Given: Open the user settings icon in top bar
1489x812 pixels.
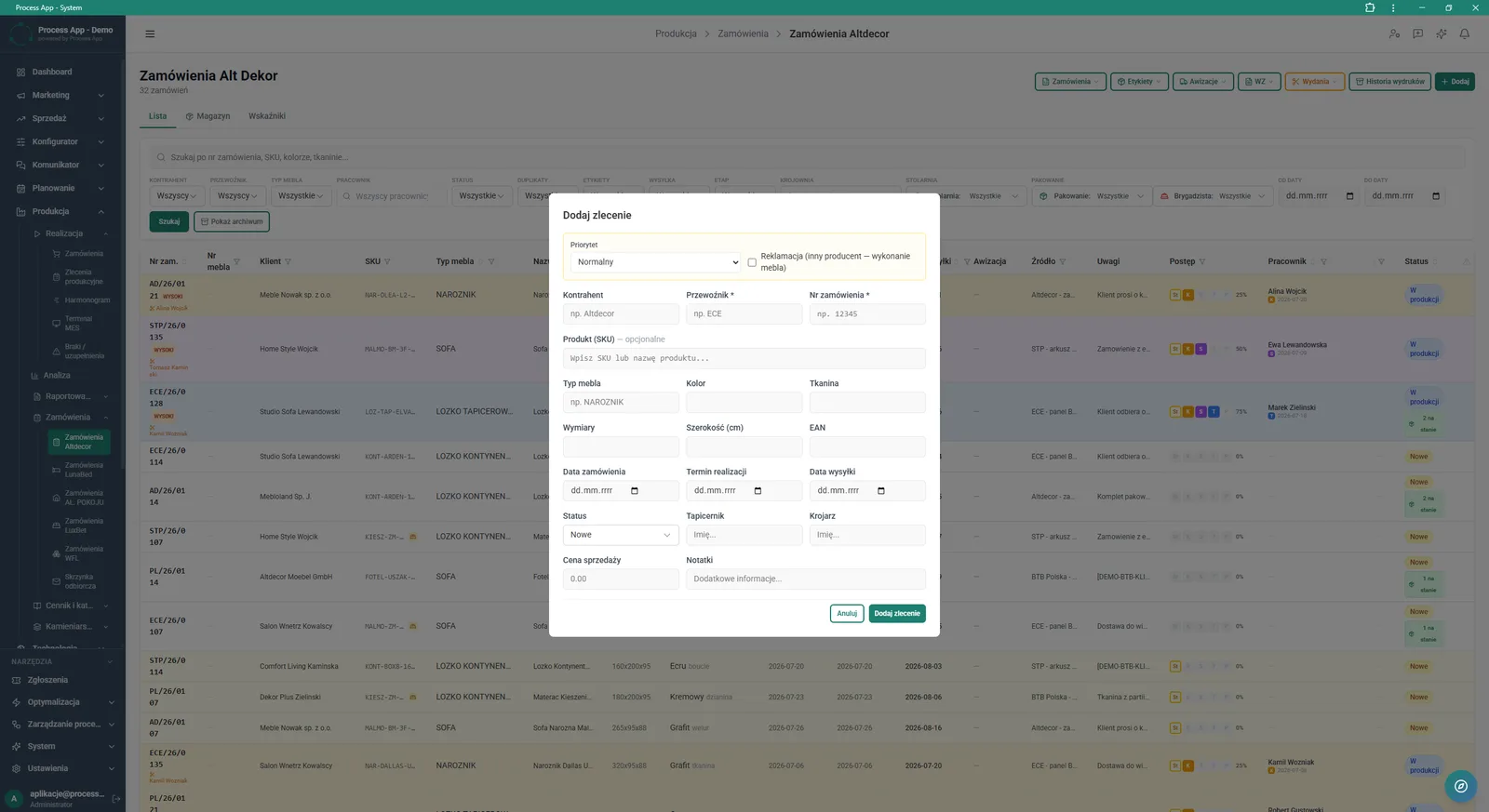Looking at the screenshot, I should [x=1394, y=33].
